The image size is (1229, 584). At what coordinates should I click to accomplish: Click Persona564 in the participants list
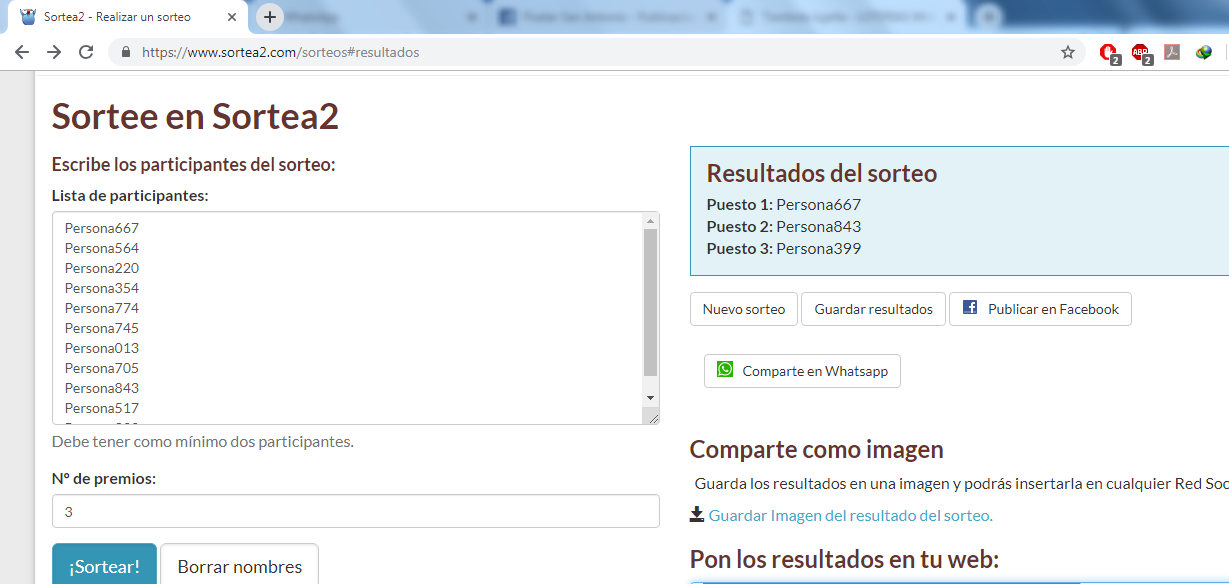tap(102, 248)
